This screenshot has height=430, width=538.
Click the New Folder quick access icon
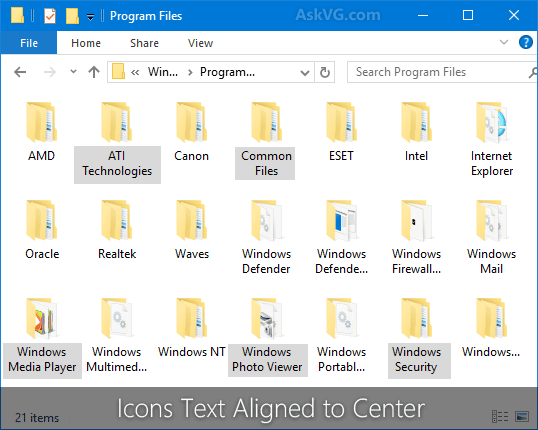(72, 16)
